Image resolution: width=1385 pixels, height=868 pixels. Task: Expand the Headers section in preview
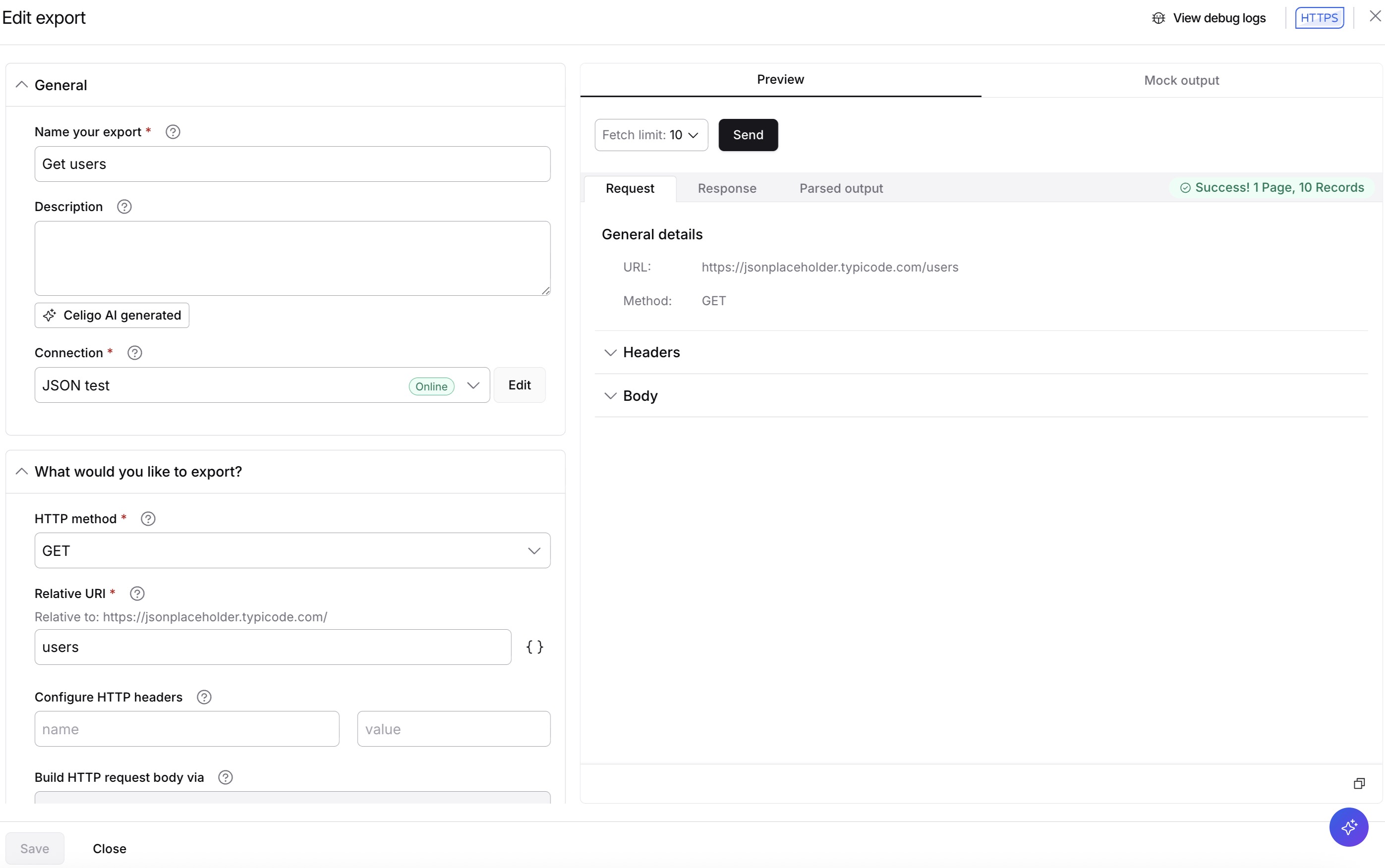(x=610, y=352)
